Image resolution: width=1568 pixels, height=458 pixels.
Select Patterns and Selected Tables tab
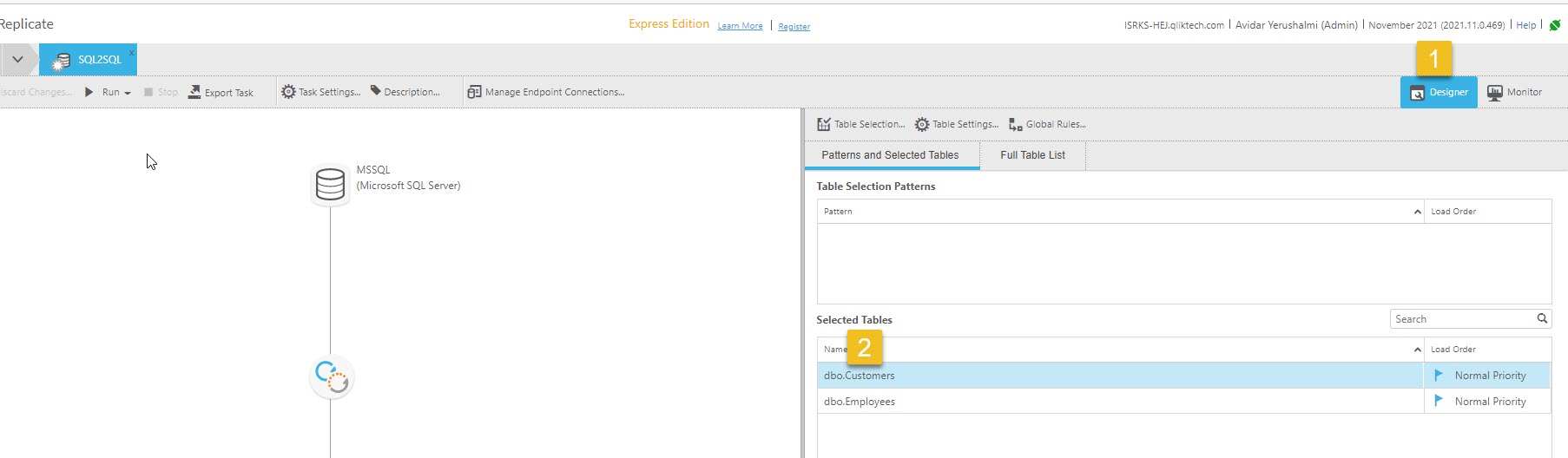click(890, 155)
